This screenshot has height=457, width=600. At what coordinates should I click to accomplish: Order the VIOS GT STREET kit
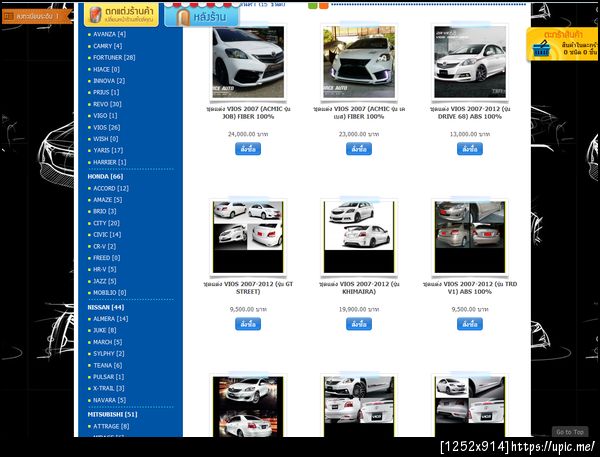[248, 324]
